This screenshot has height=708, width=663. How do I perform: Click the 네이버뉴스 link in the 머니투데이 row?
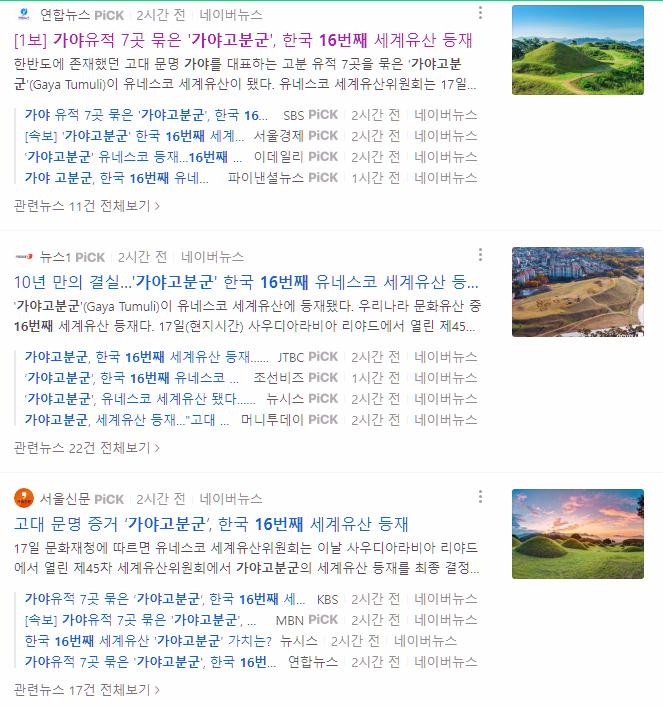tap(446, 420)
